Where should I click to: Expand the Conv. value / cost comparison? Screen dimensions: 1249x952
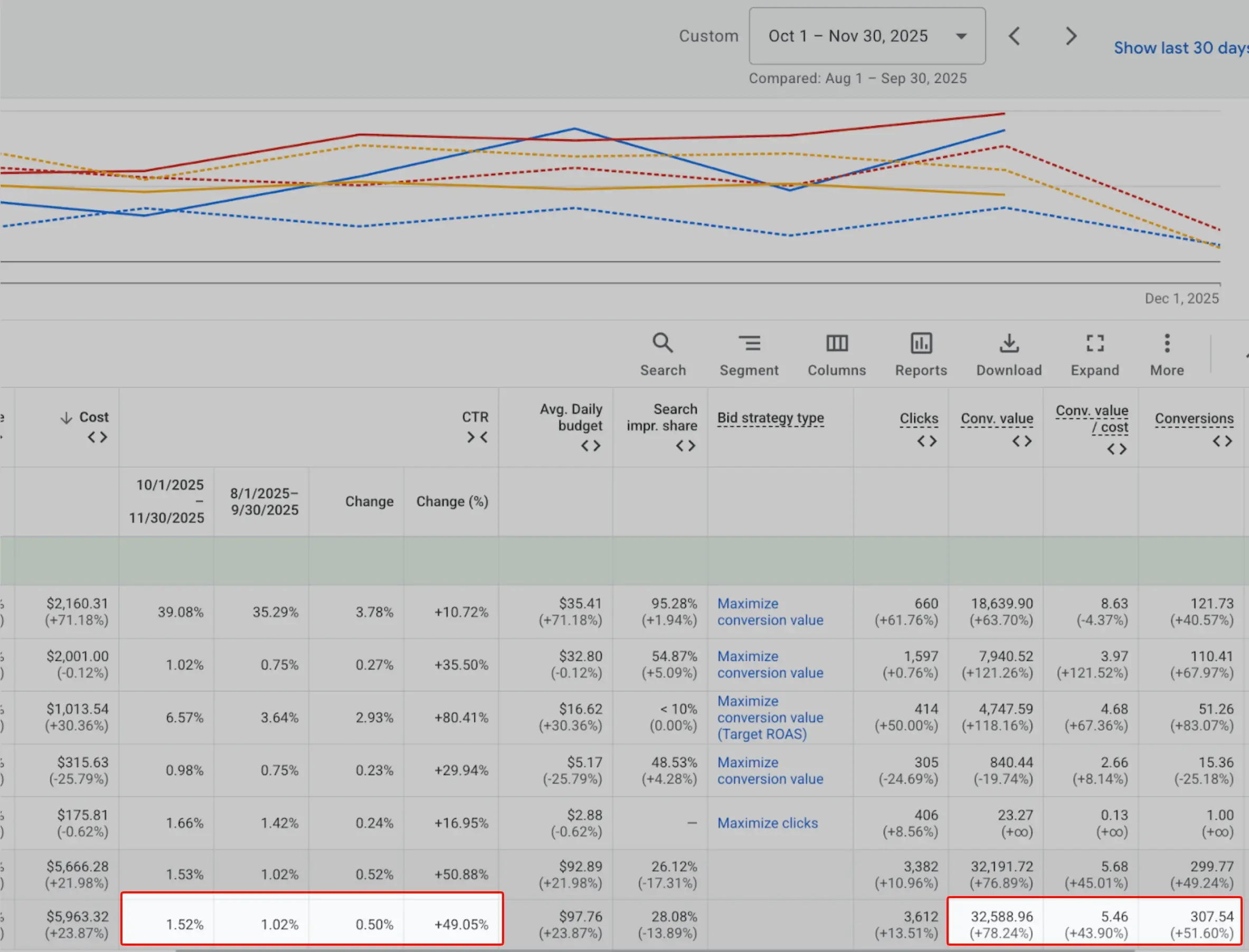click(1117, 448)
